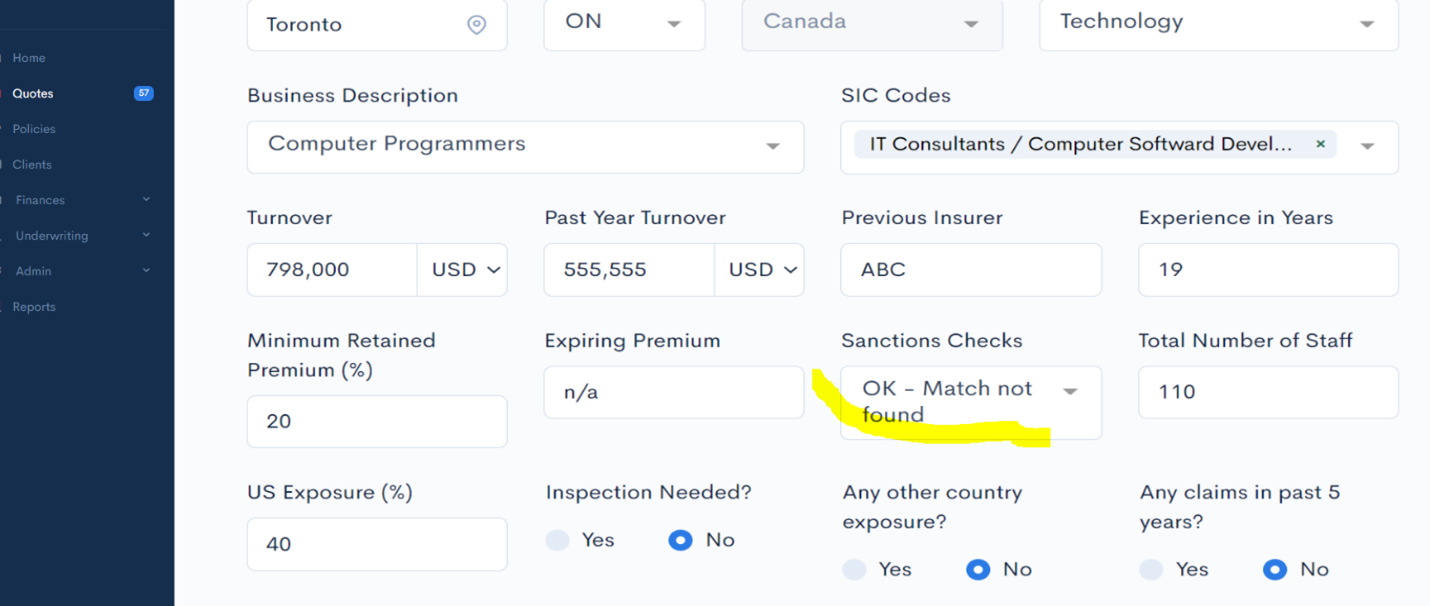The image size is (1430, 606).
Task: Expand the Finances sidebar menu
Action: point(82,200)
